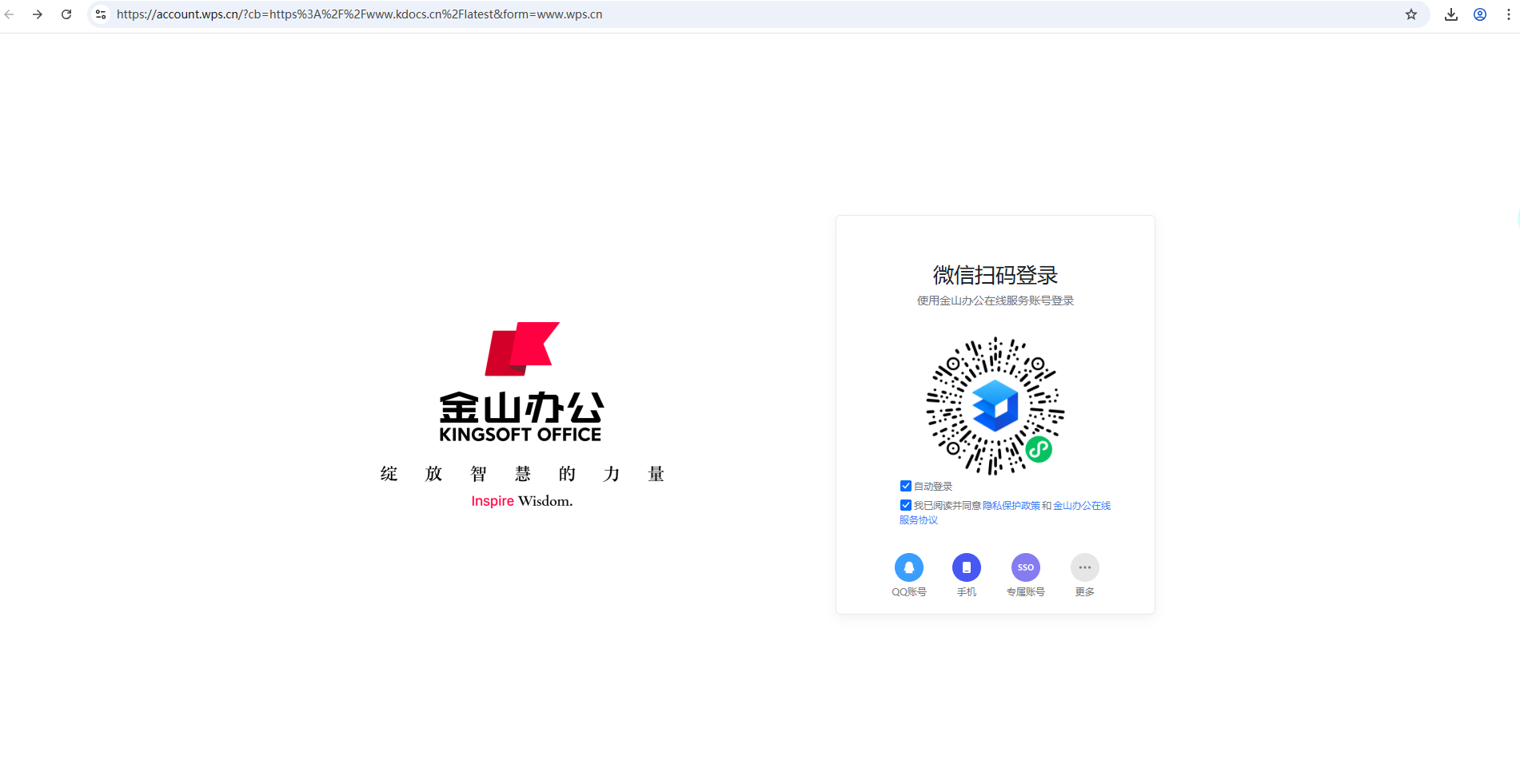Select QQ账号 login option
This screenshot has width=1520, height=784.
[x=909, y=567]
